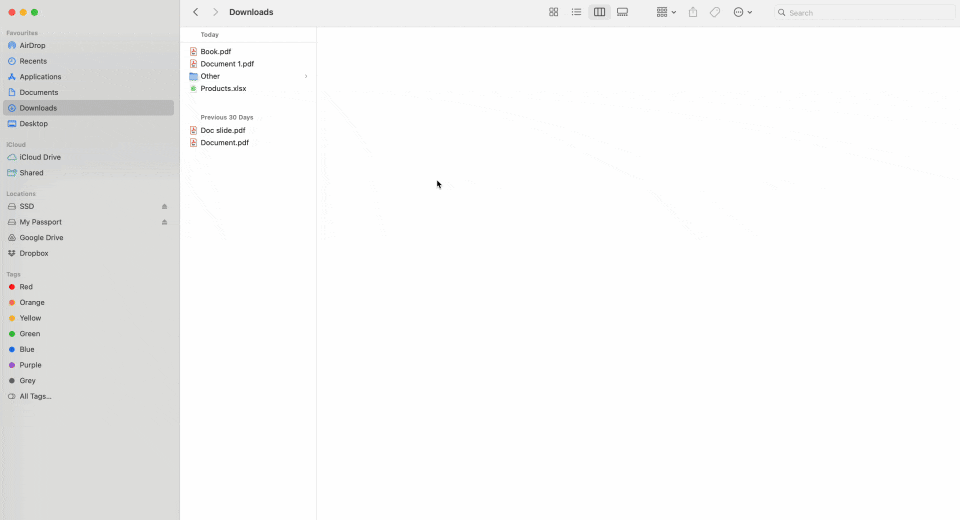This screenshot has height=520, width=960.
Task: Open All Tags… in the sidebar
Action: click(88, 396)
